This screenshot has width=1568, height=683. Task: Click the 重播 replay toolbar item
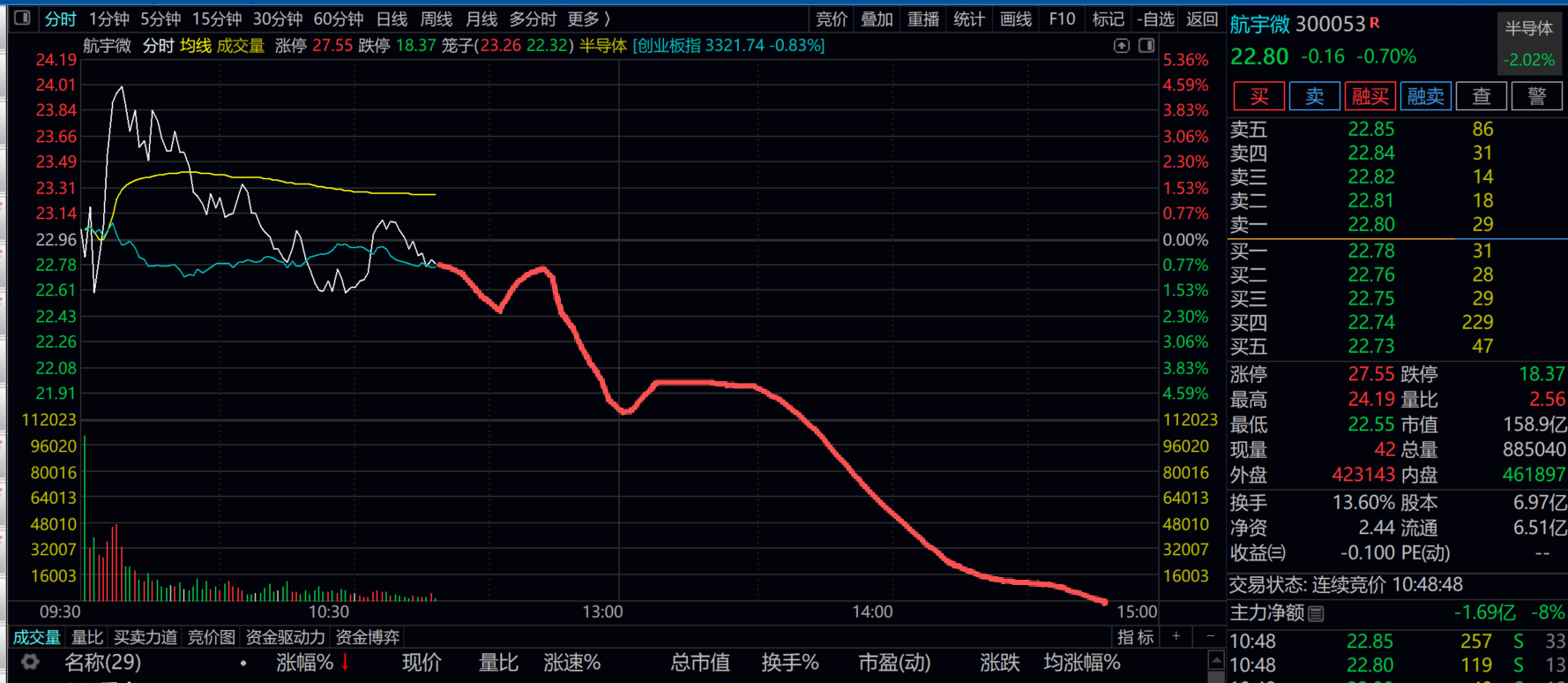pos(923,19)
